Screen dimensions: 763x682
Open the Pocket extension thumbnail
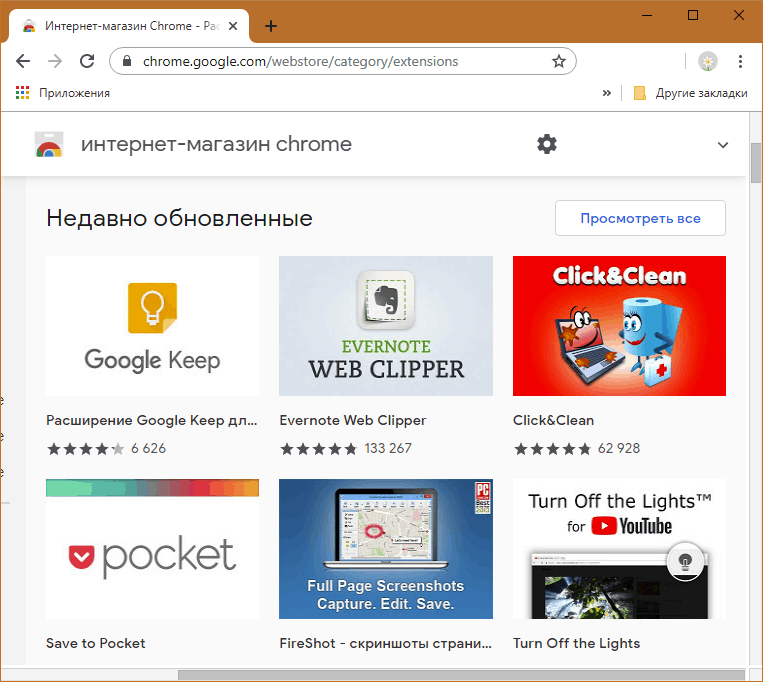(x=152, y=549)
